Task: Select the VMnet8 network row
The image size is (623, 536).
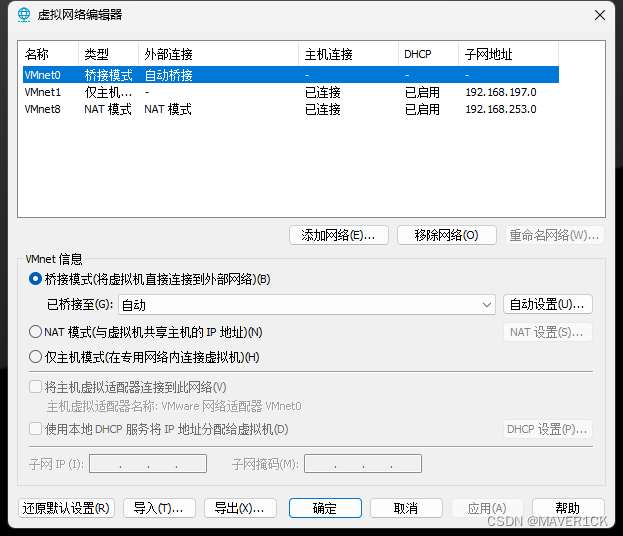Action: [290, 109]
